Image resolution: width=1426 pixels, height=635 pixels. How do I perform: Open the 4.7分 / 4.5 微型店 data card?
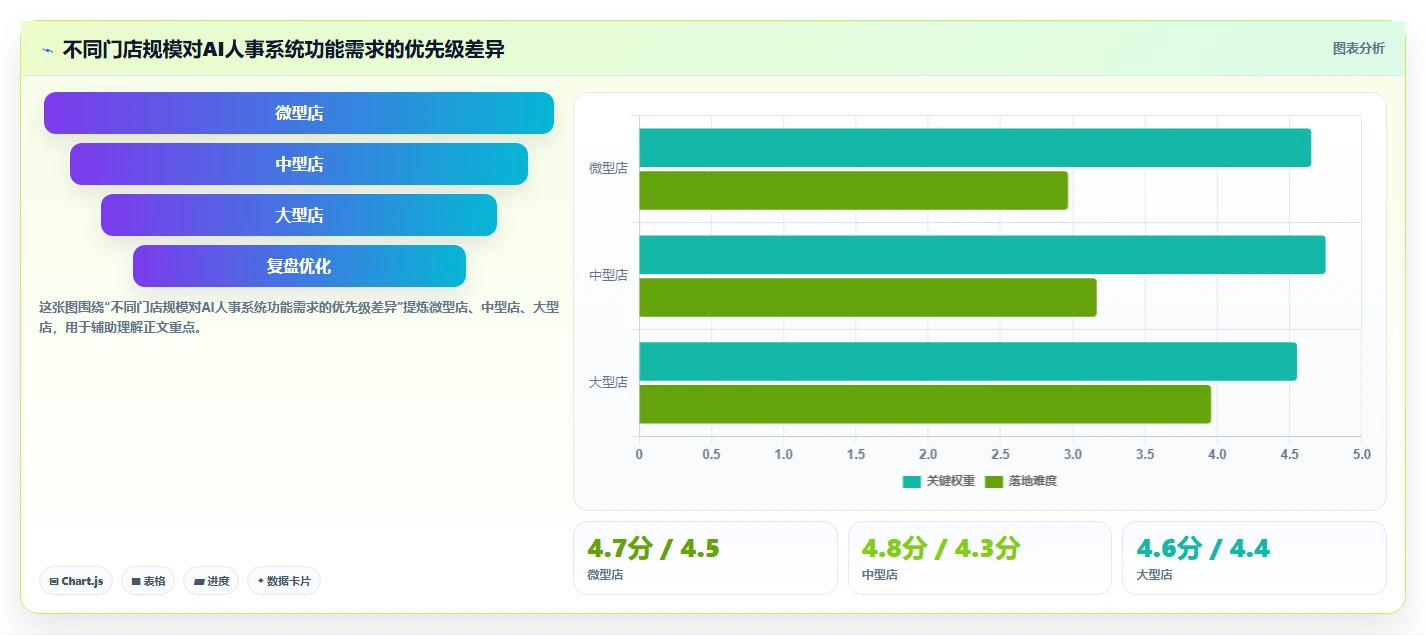pos(705,558)
